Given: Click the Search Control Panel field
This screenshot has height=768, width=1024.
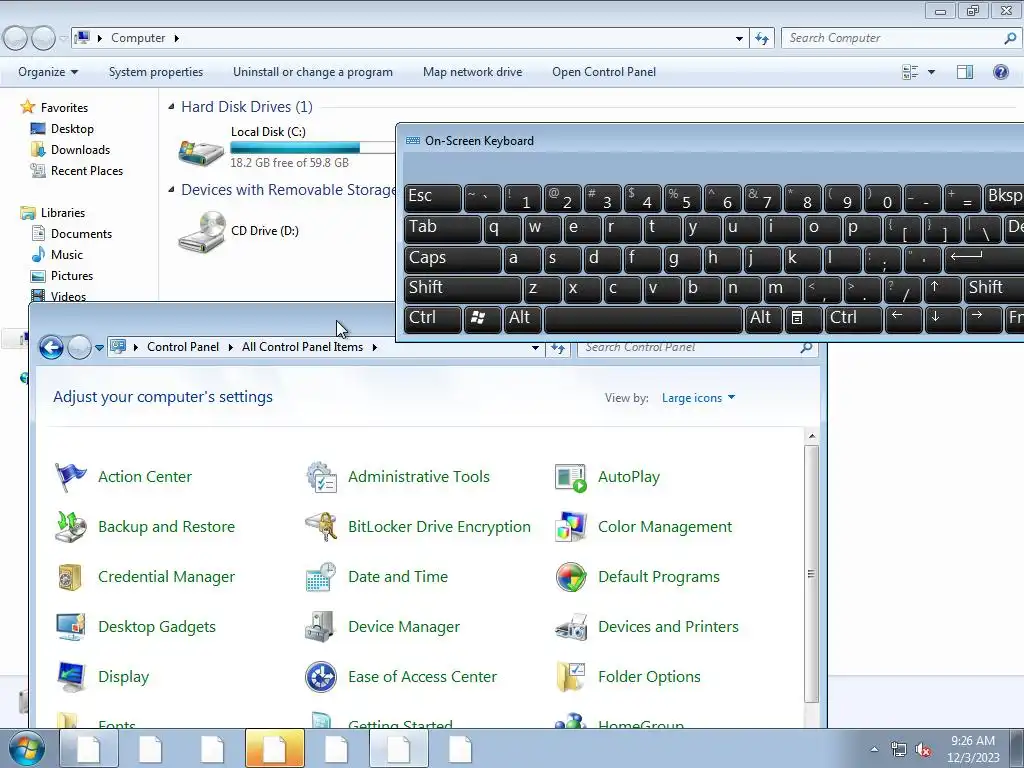Looking at the screenshot, I should coord(697,347).
